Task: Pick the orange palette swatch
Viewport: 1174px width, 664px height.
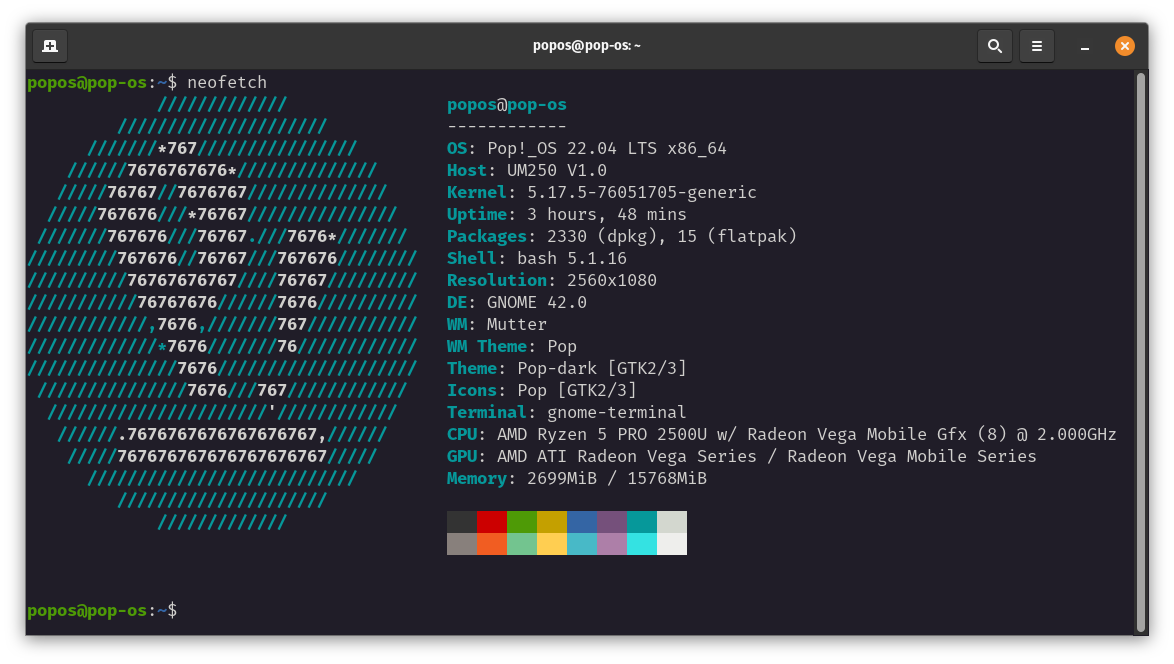Action: coord(492,543)
